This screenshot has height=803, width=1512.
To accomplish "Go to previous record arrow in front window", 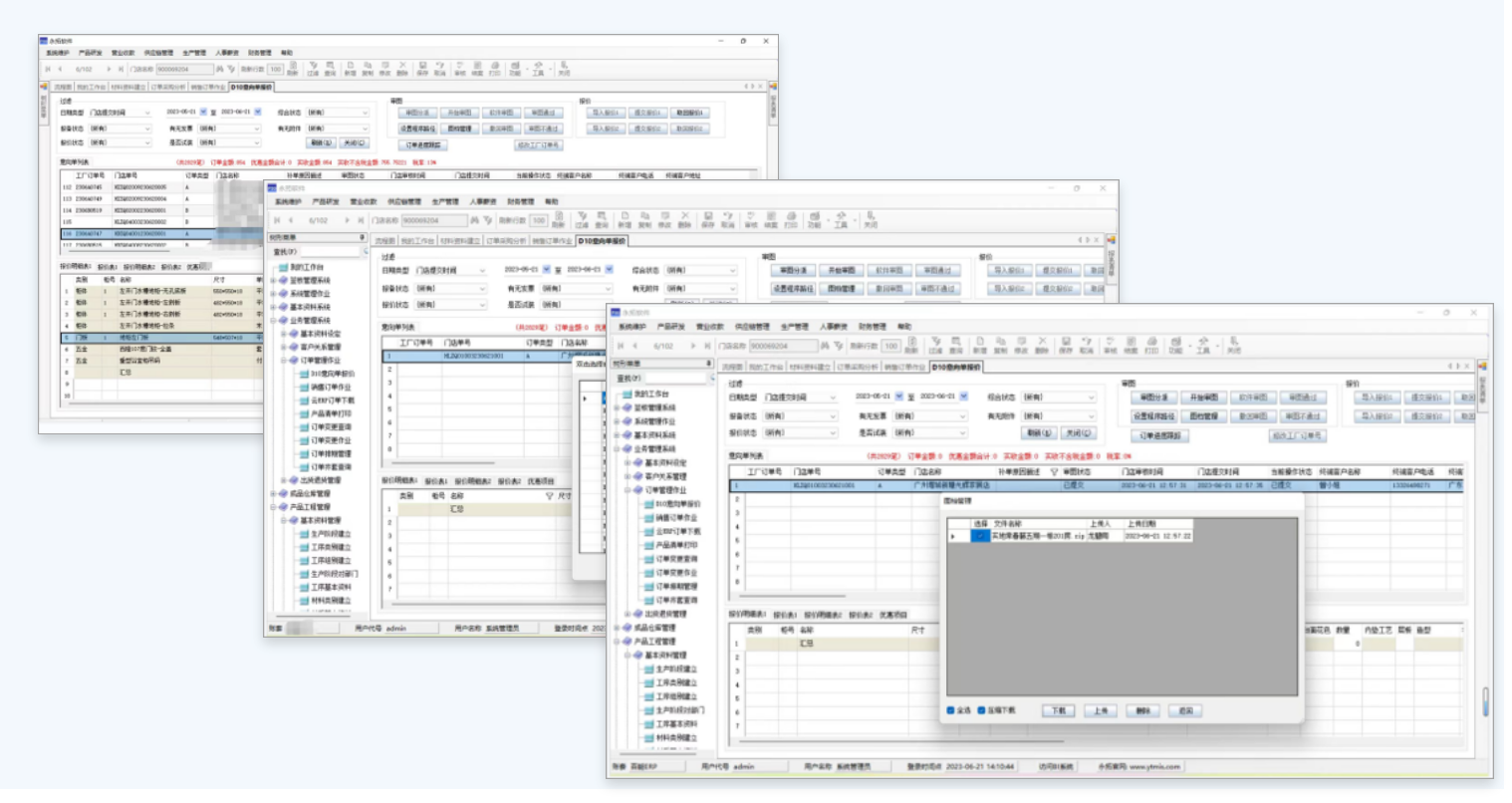I will [635, 346].
